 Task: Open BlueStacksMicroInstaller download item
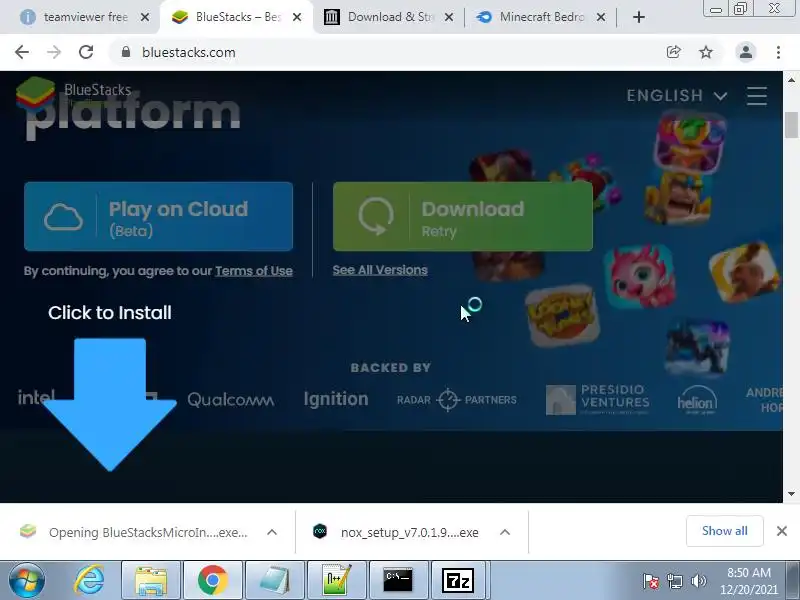pos(135,532)
